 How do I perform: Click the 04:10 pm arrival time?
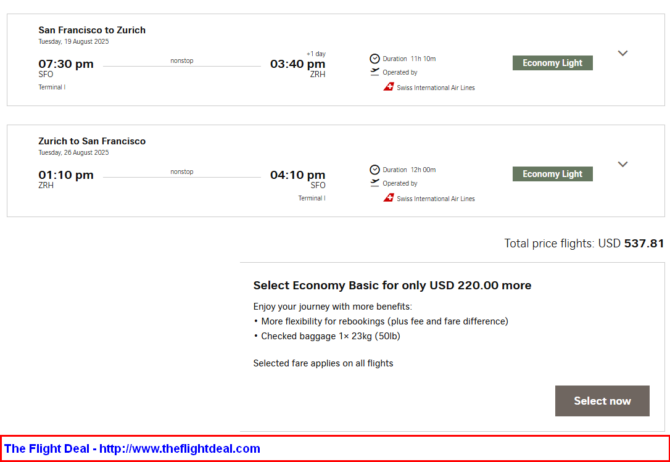[297, 175]
